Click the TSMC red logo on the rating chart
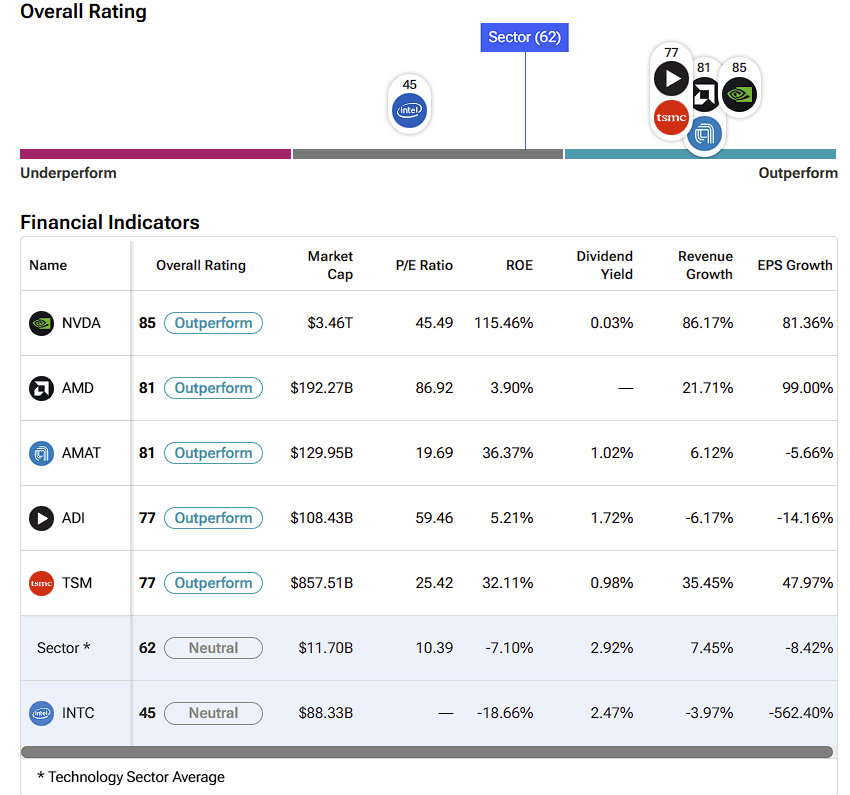The height and width of the screenshot is (795, 850). pos(671,117)
